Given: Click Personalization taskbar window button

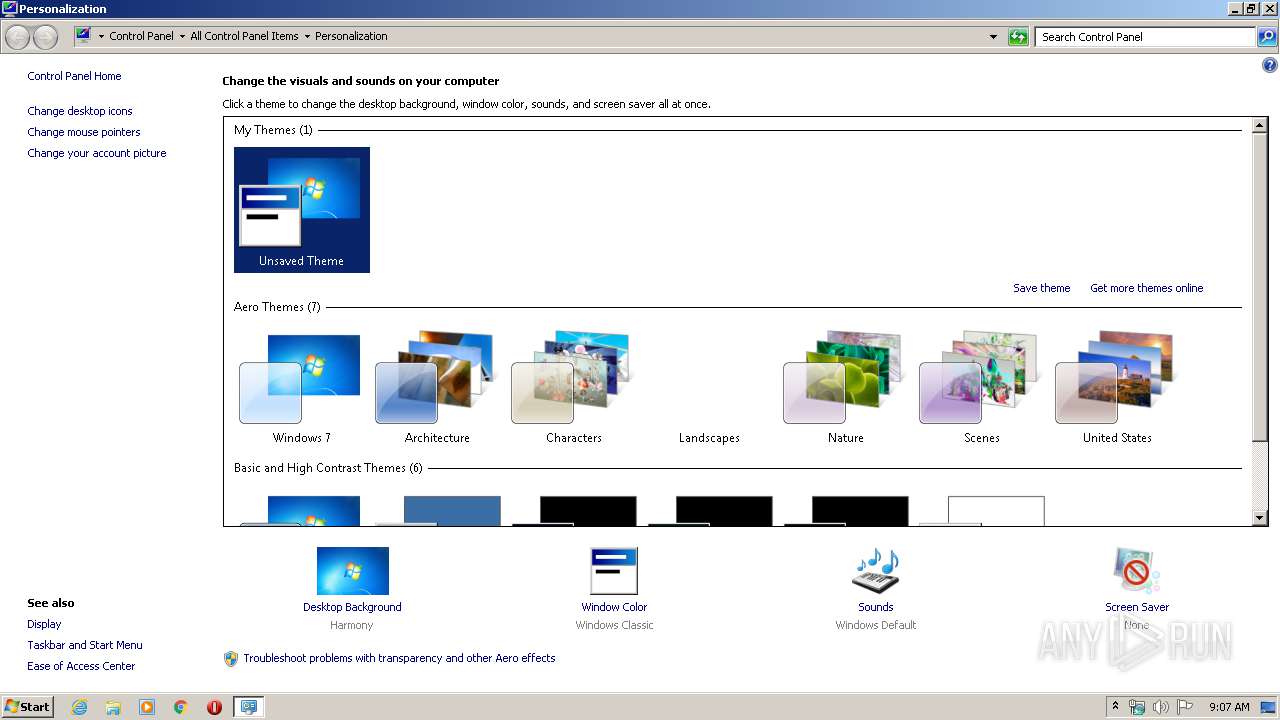Looking at the screenshot, I should [248, 707].
